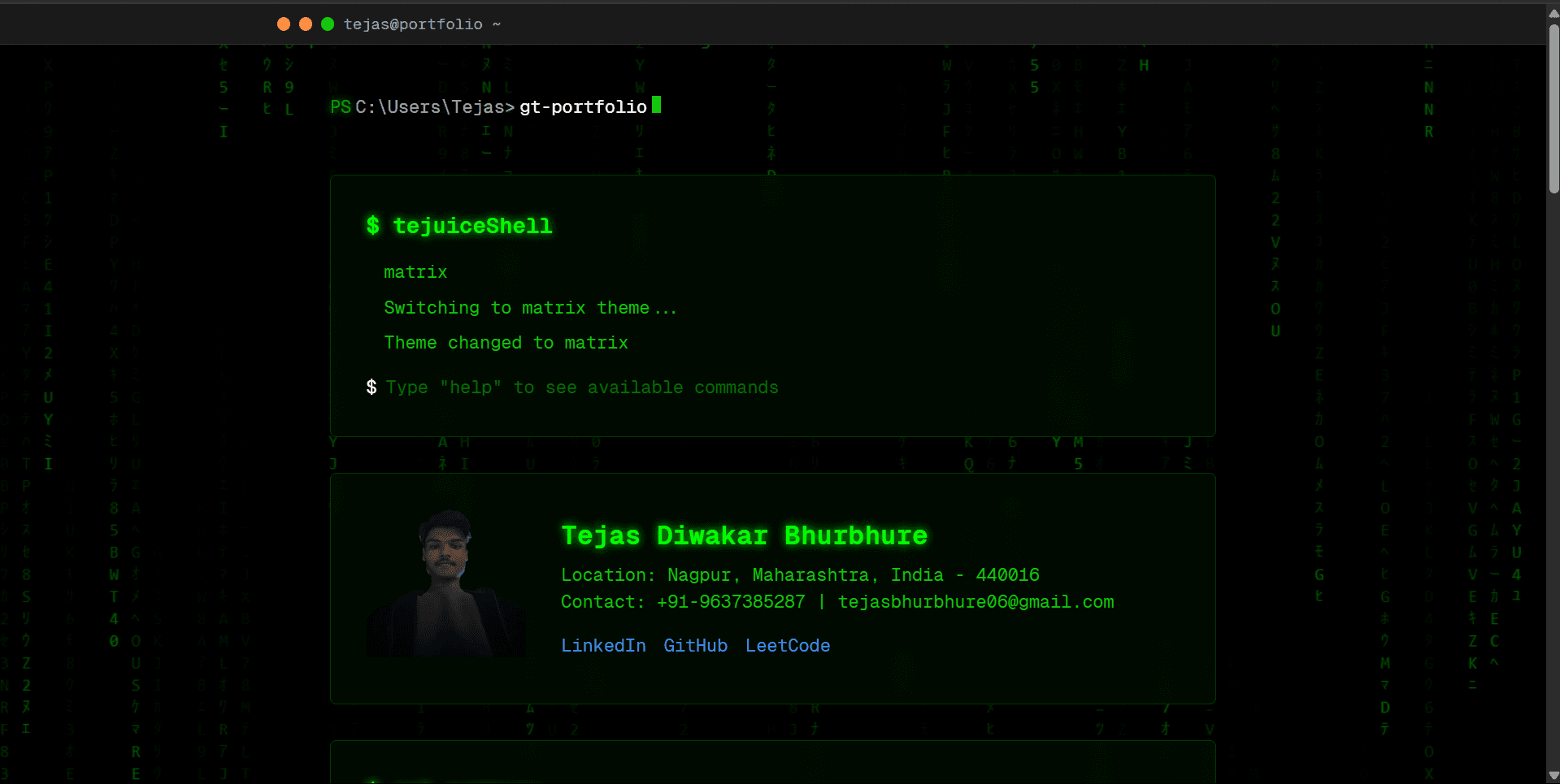
Task: Click the vertical scrollbar thumb
Action: click(x=1553, y=110)
